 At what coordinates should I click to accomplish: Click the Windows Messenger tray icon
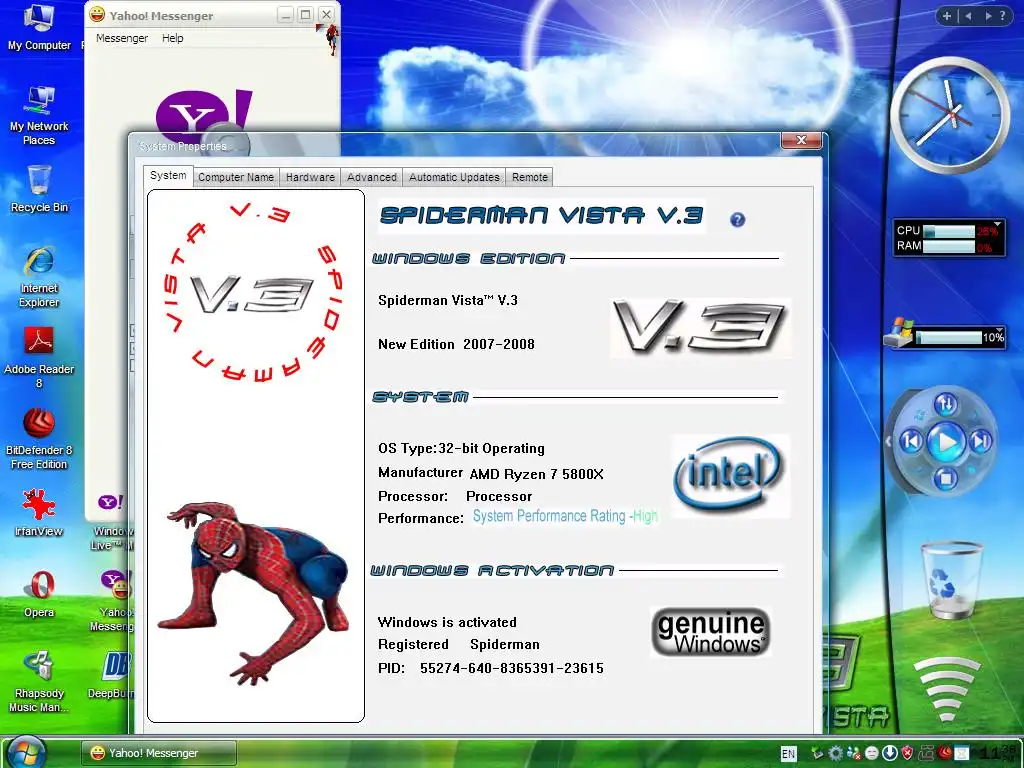853,753
